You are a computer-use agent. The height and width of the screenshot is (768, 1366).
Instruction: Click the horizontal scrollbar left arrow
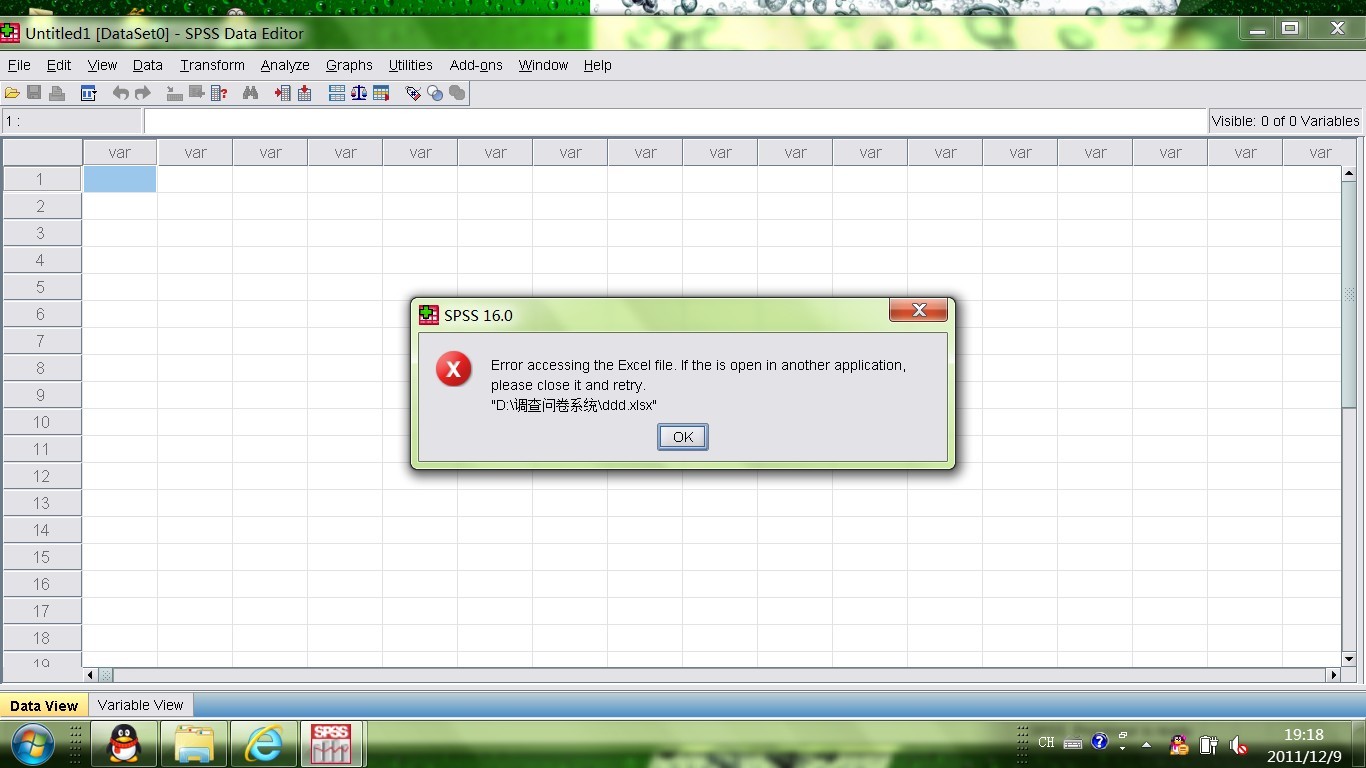[x=90, y=675]
